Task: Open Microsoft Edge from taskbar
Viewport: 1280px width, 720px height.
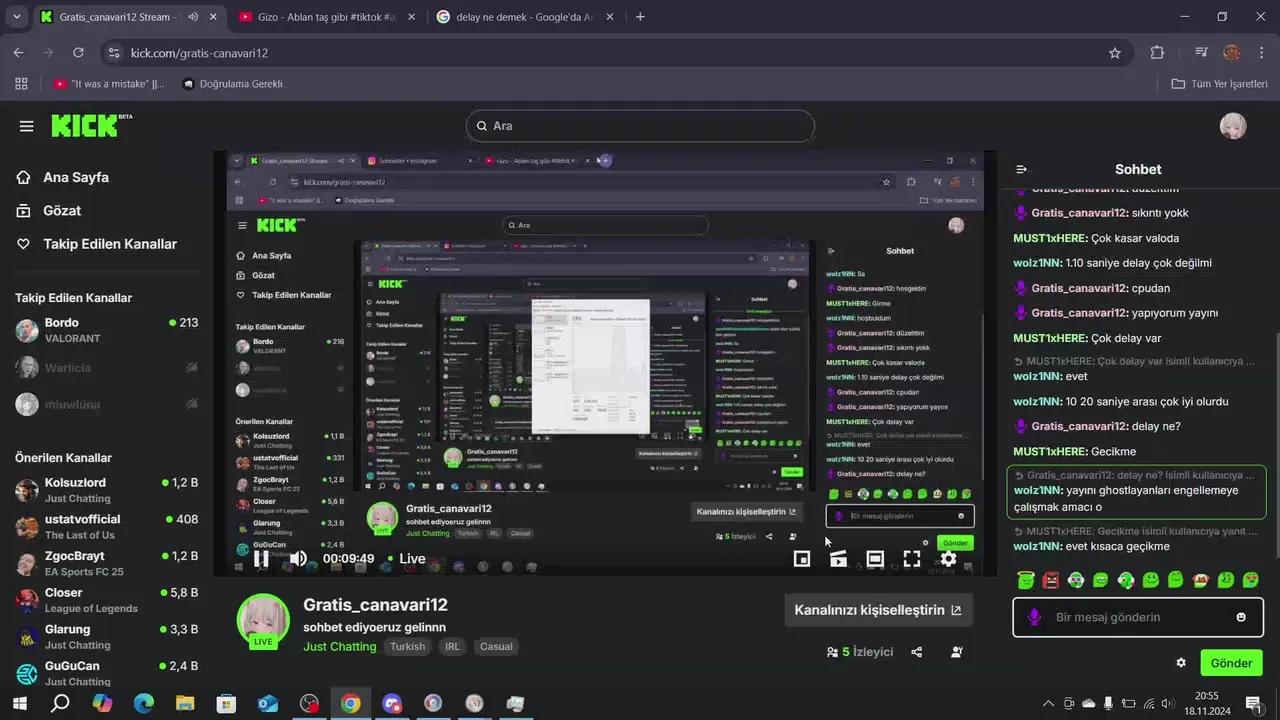Action: (x=144, y=703)
